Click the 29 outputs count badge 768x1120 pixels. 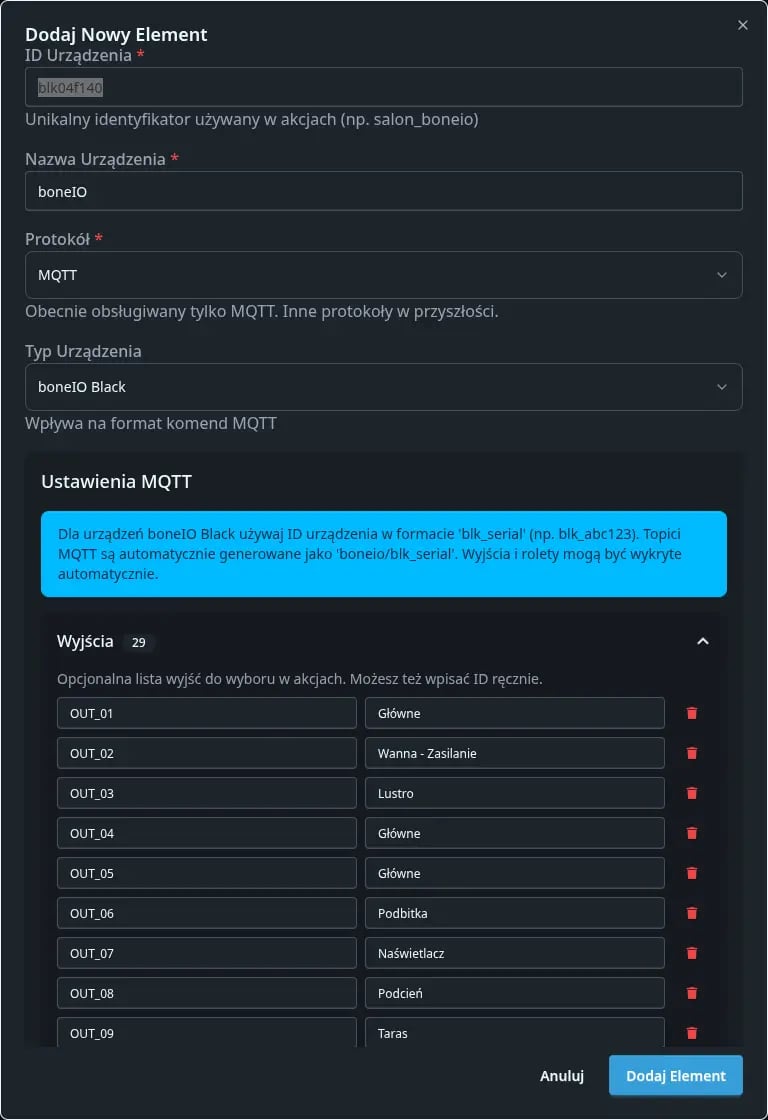click(139, 642)
